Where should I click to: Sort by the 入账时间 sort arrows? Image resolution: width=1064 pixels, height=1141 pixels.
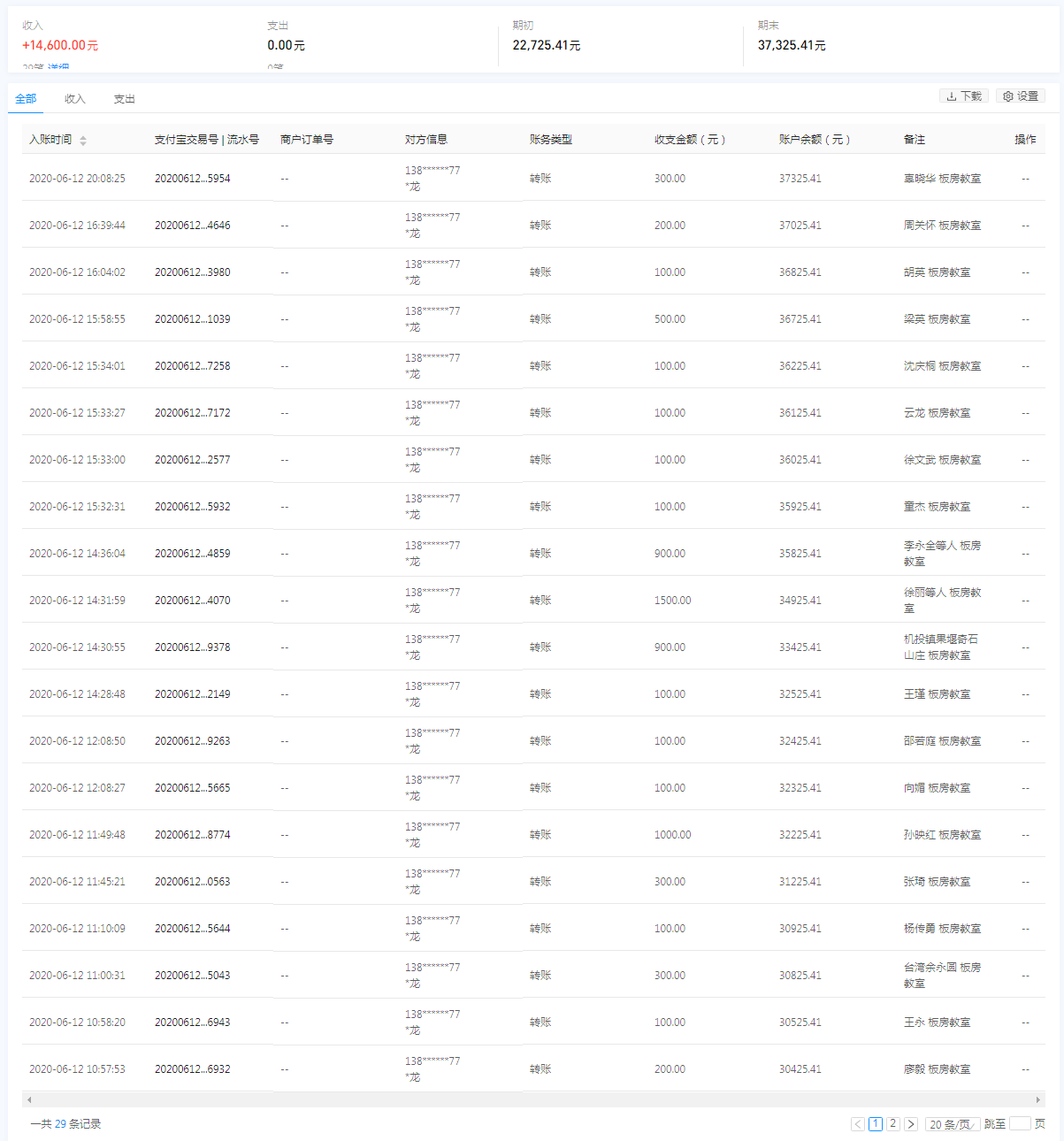click(83, 141)
